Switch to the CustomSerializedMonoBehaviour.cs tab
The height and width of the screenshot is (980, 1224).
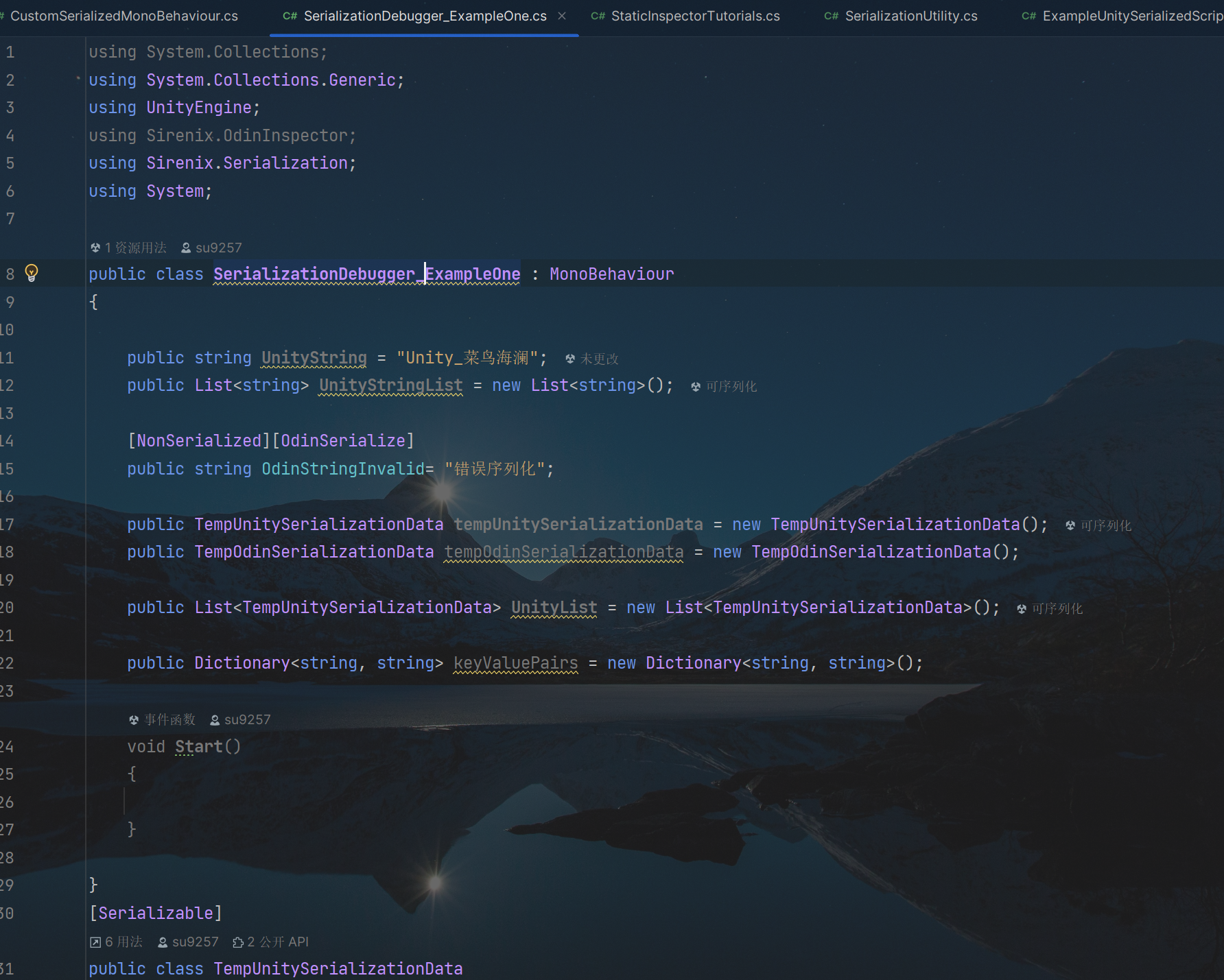[123, 16]
